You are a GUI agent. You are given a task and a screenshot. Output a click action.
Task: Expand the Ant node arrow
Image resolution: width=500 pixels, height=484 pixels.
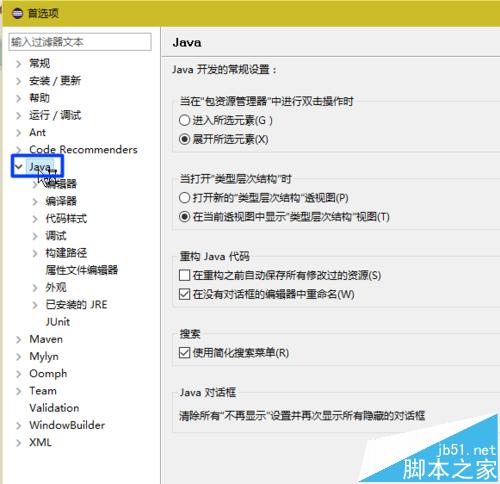coord(19,133)
